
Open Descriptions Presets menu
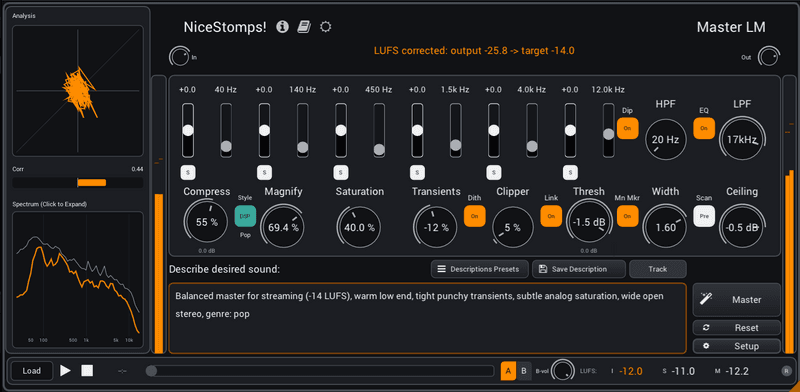(480, 269)
